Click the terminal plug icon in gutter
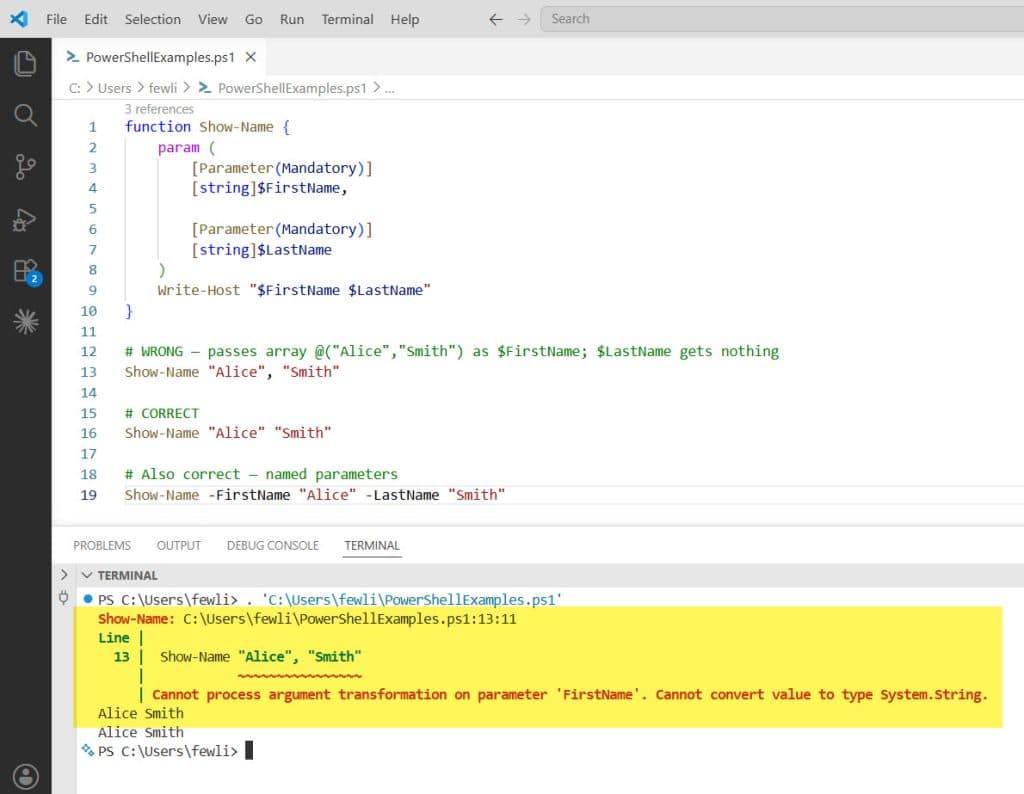The height and width of the screenshot is (794, 1024). (63, 597)
